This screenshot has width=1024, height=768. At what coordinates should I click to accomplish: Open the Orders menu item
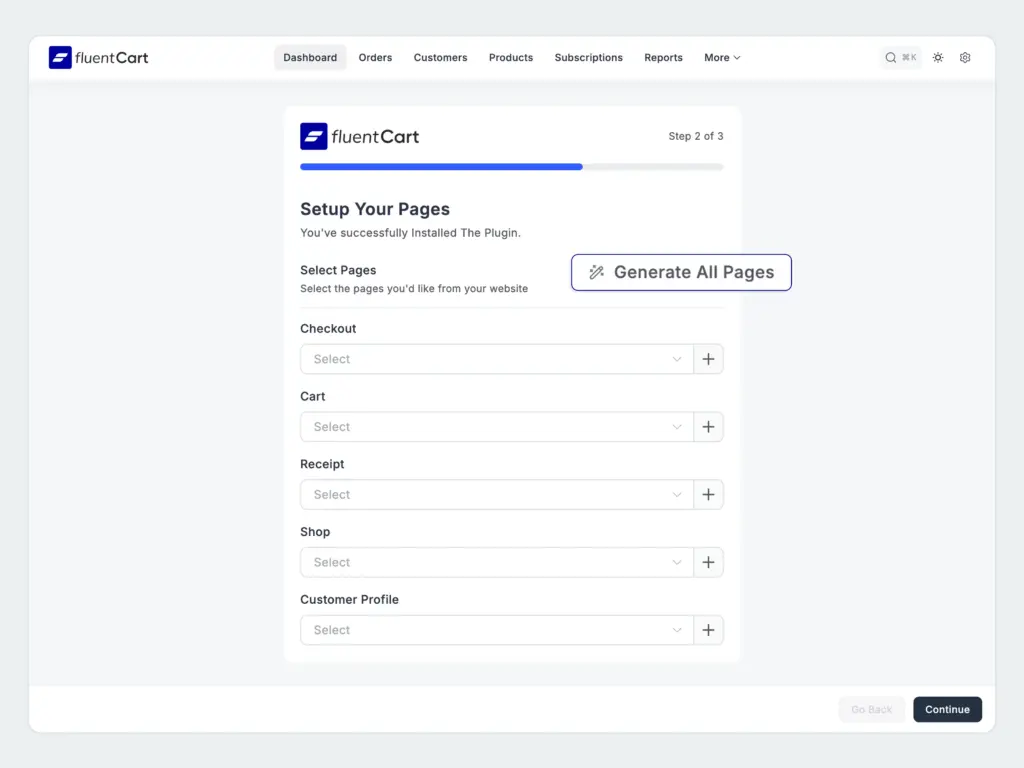coord(375,57)
